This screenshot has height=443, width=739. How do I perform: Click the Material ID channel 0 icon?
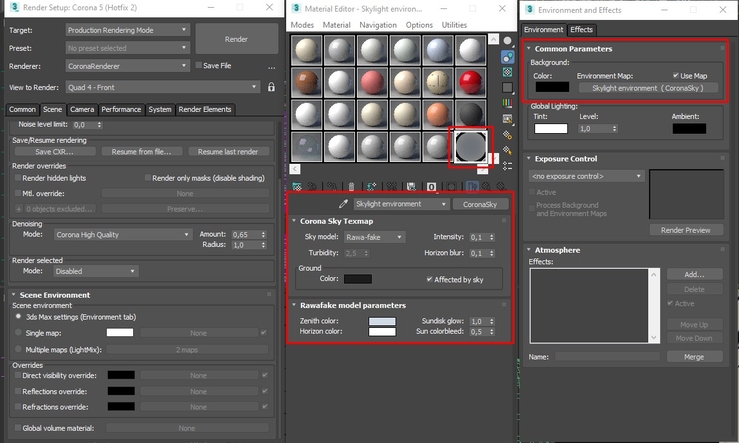431,186
